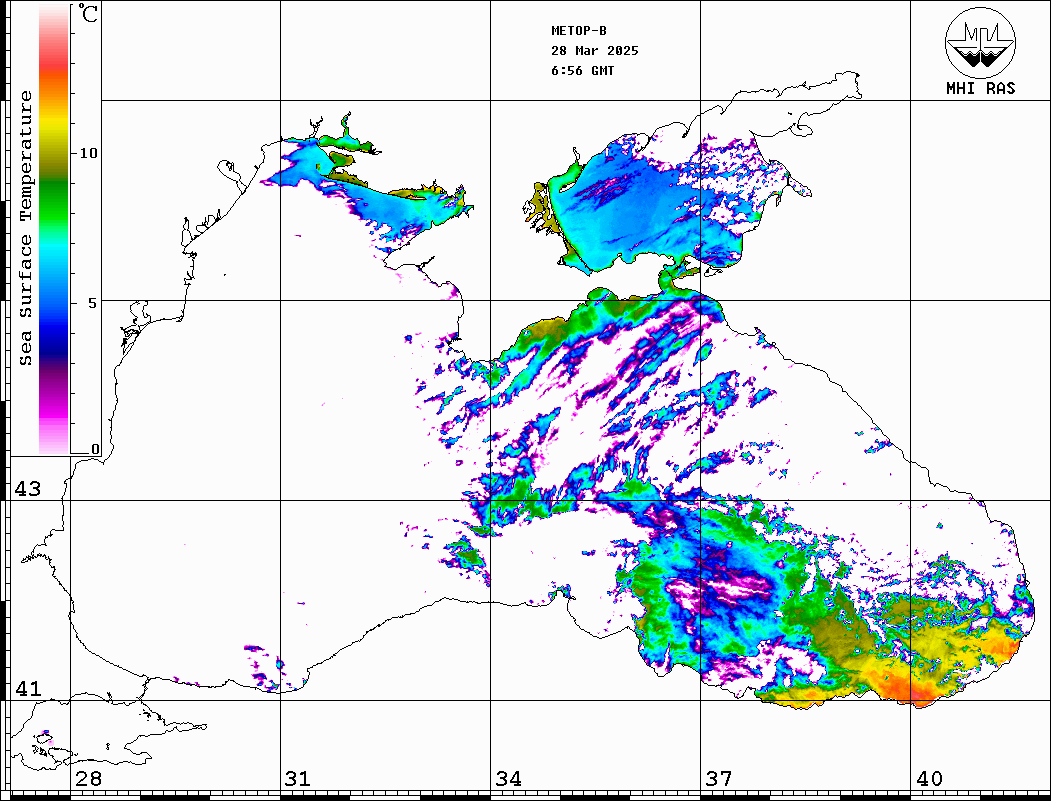
Task: Click the METOP-B satellite label
Action: (578, 31)
